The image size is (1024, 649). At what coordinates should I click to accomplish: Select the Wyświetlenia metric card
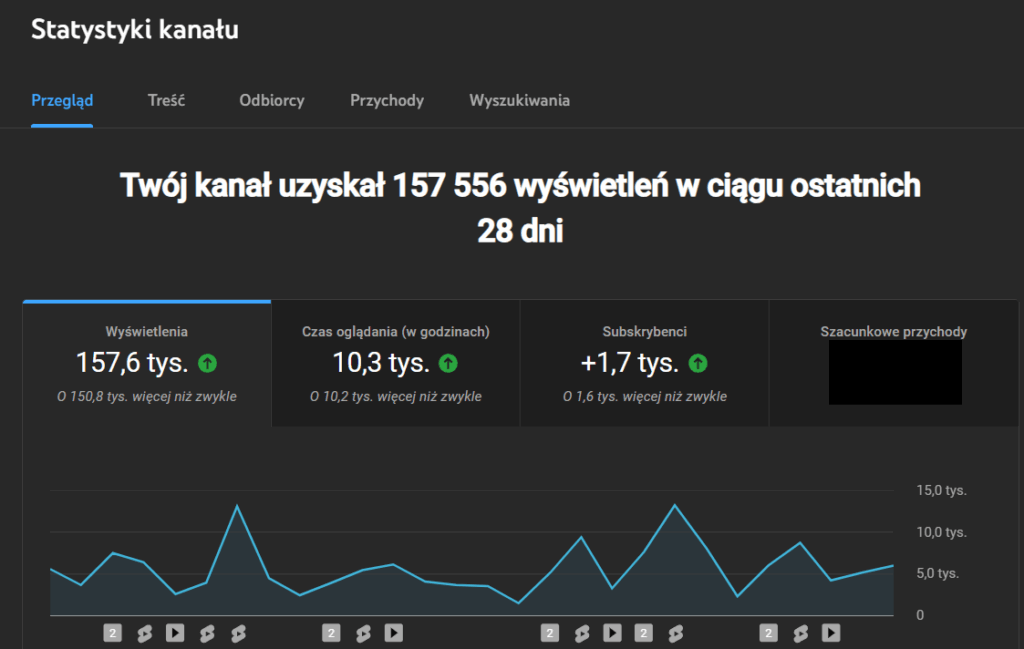point(147,363)
